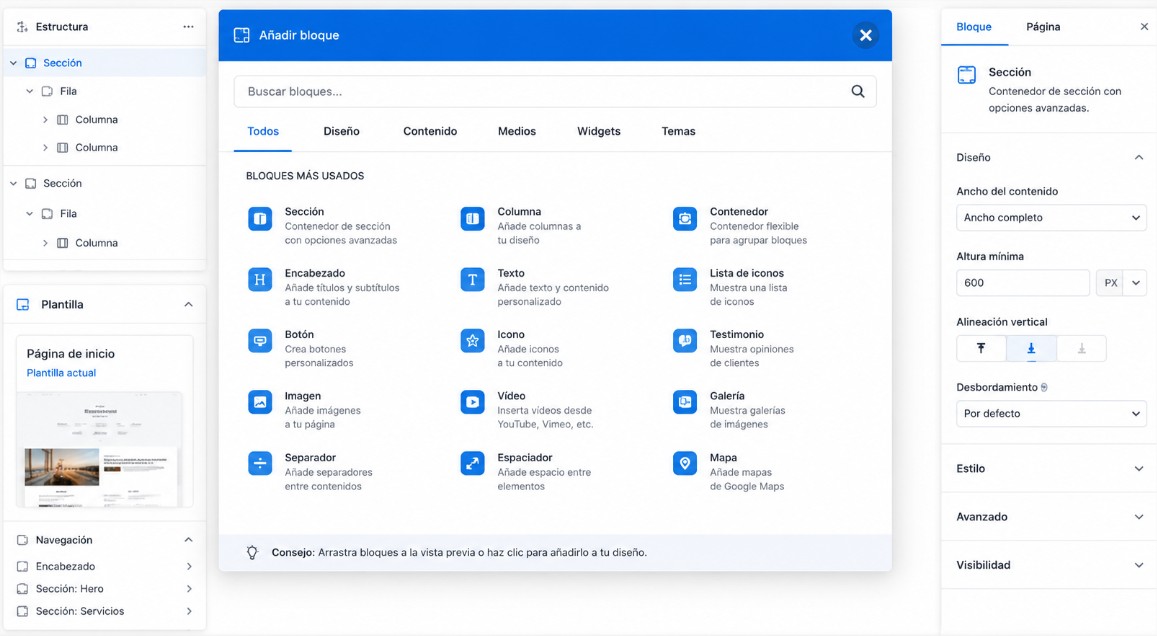Expand the Estilo section
Screen dimensions: 1157x636
pyautogui.click(x=1139, y=469)
